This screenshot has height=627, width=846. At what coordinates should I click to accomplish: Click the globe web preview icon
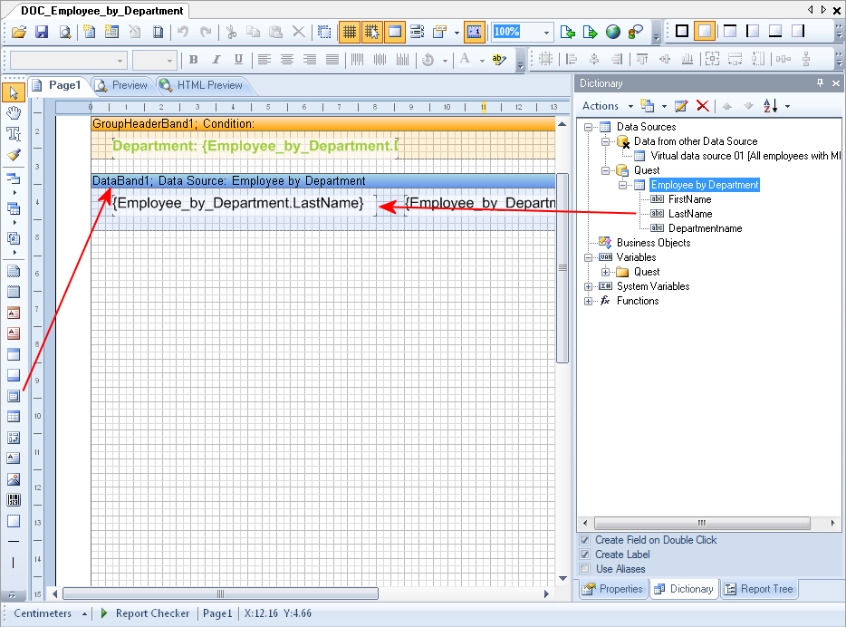(613, 32)
